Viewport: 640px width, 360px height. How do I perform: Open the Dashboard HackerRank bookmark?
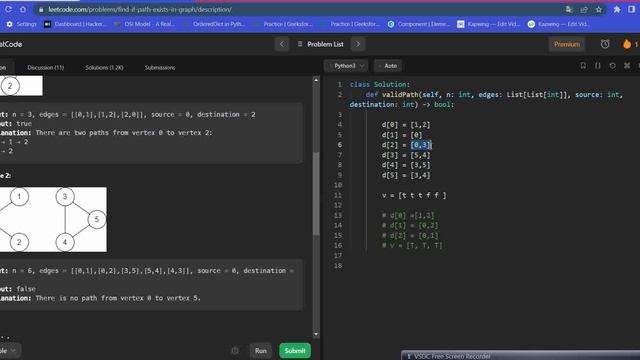coord(75,24)
